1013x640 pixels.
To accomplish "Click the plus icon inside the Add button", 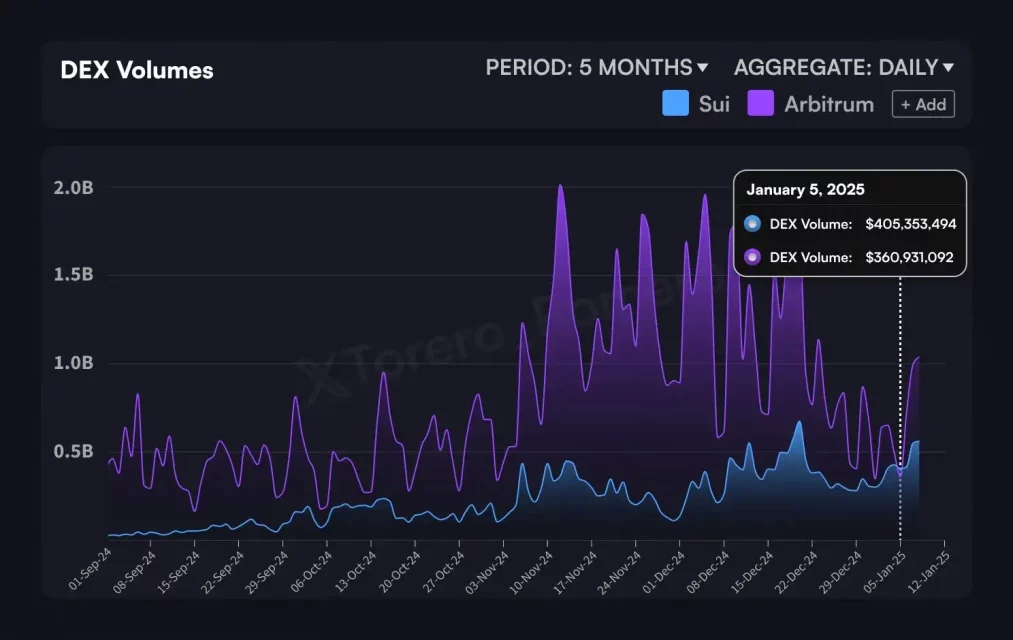I will 908,103.
